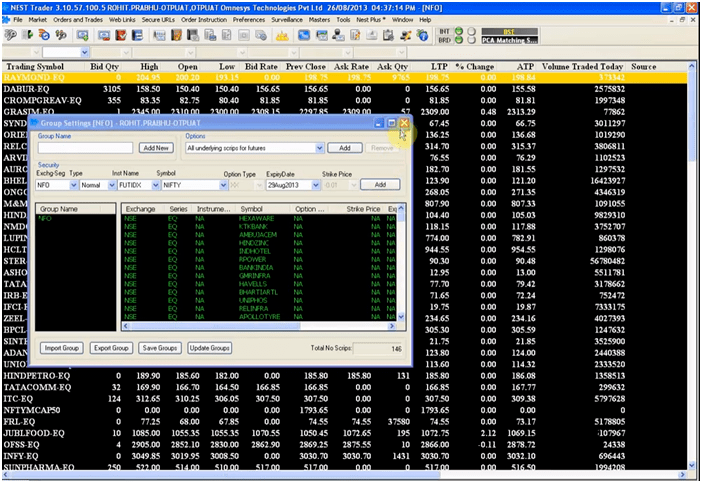Open the white combo box under toolbar
The height and width of the screenshot is (483, 702).
pyautogui.click(x=66, y=52)
